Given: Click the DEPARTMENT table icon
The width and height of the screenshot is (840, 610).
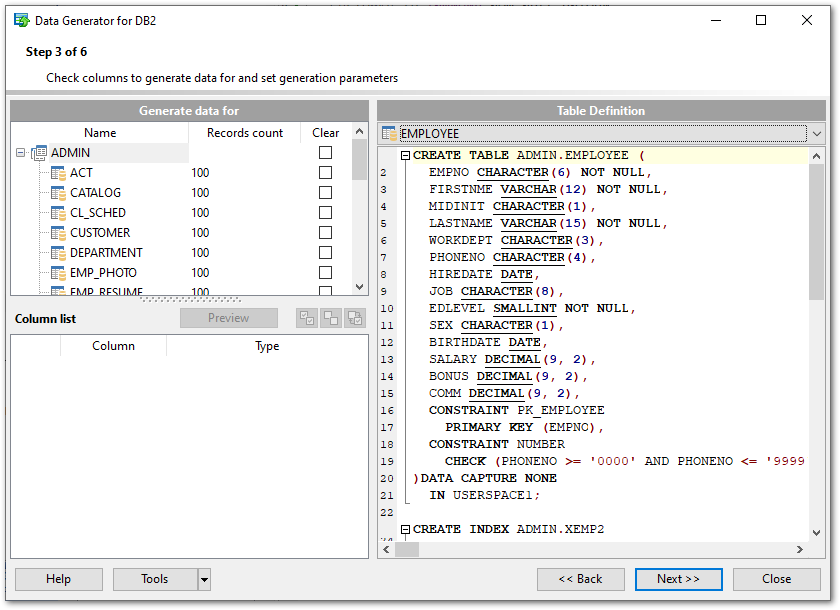Looking at the screenshot, I should pos(58,253).
